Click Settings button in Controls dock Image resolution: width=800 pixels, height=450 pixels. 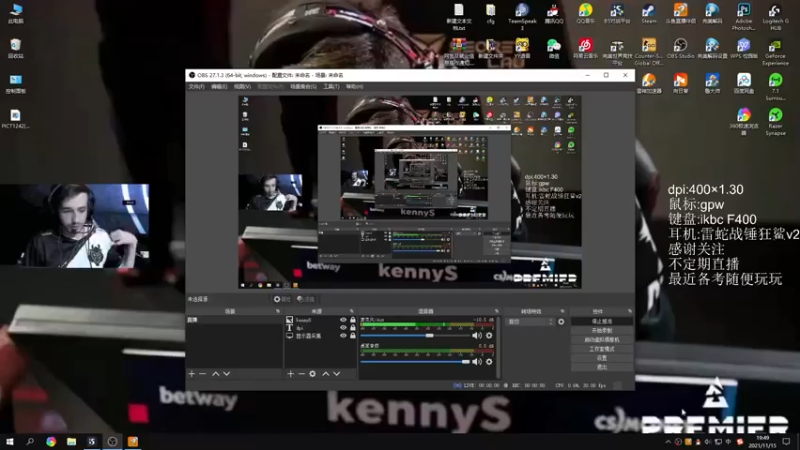tap(602, 358)
